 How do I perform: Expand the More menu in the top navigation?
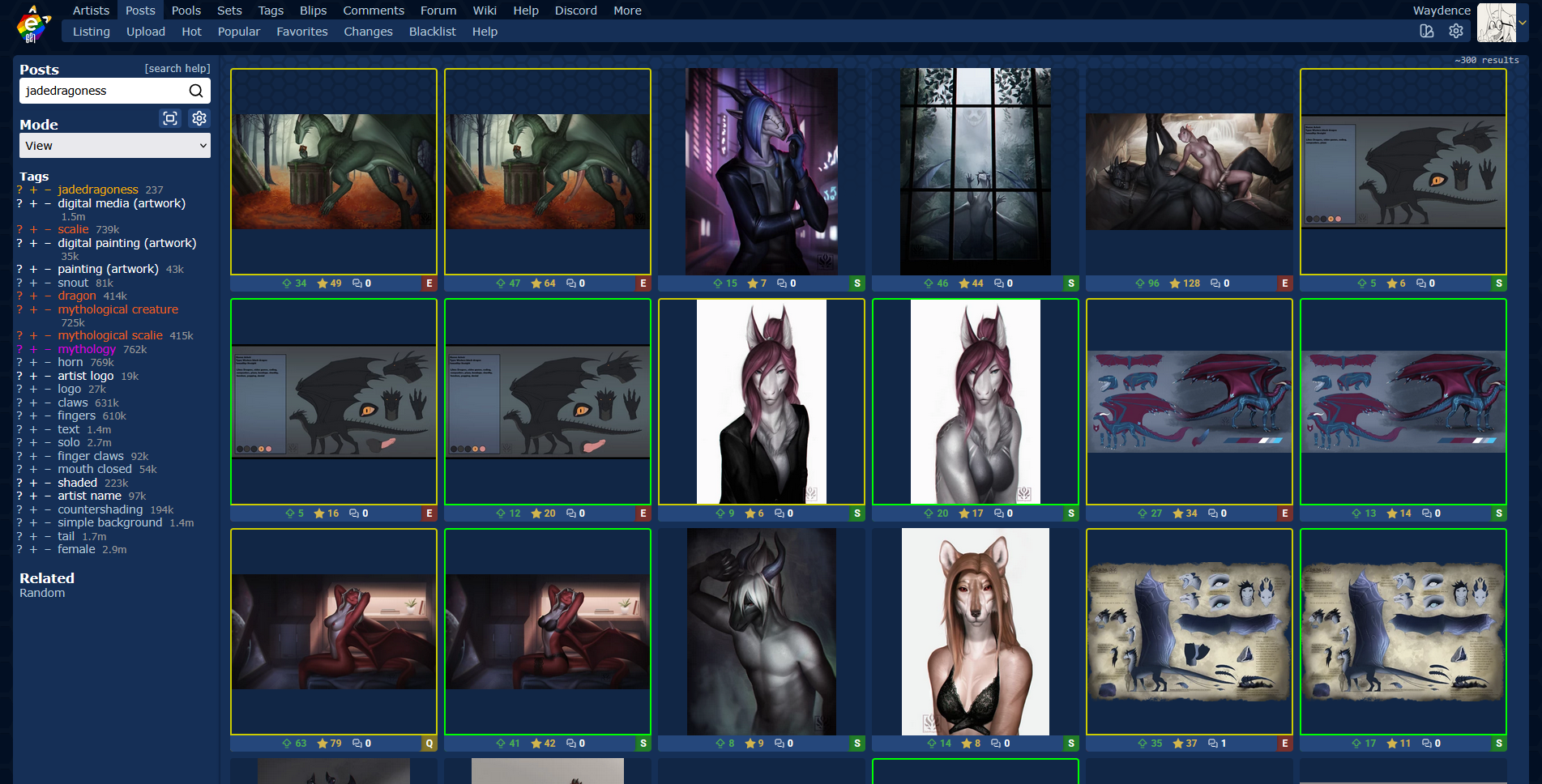point(627,11)
